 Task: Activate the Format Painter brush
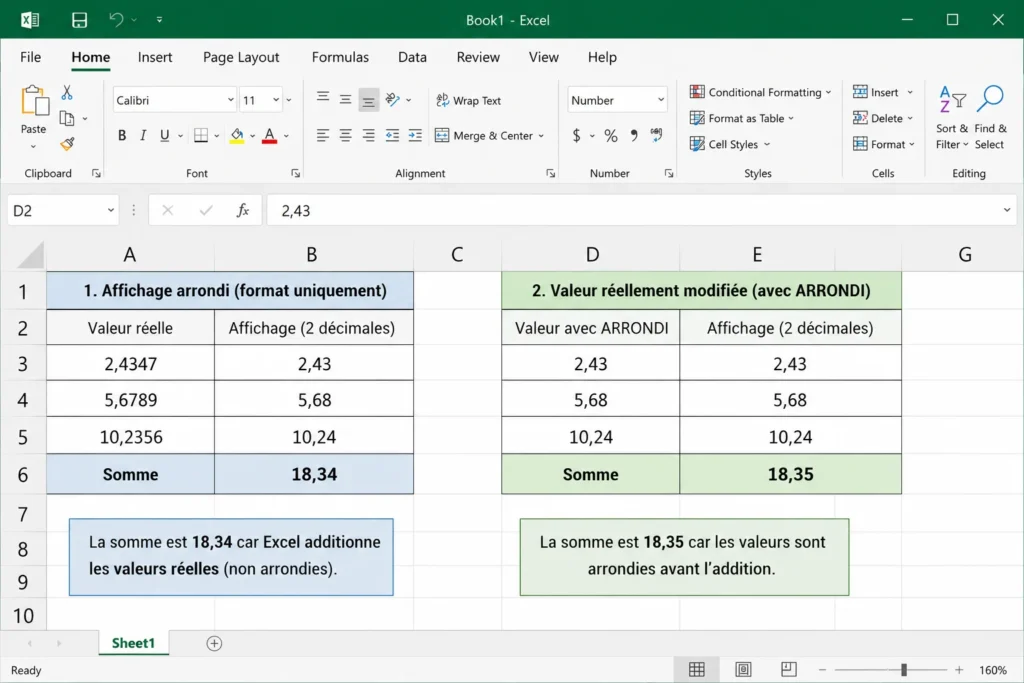tap(67, 144)
